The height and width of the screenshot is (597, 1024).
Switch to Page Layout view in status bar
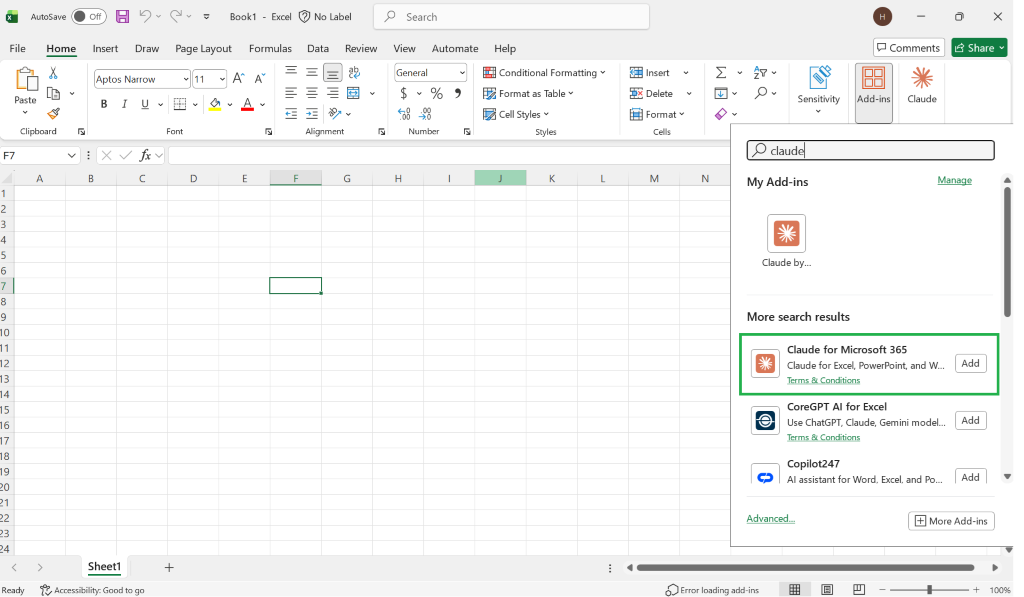(x=827, y=590)
